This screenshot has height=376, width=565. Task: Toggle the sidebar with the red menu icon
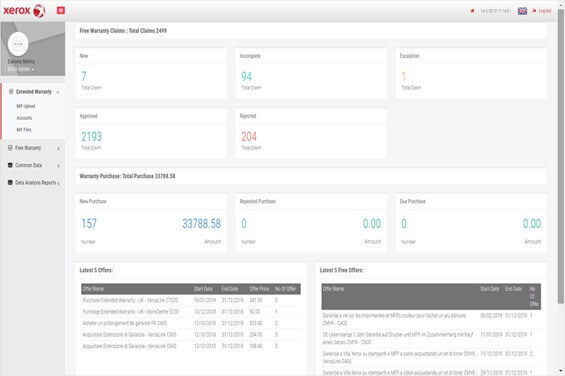(x=61, y=10)
